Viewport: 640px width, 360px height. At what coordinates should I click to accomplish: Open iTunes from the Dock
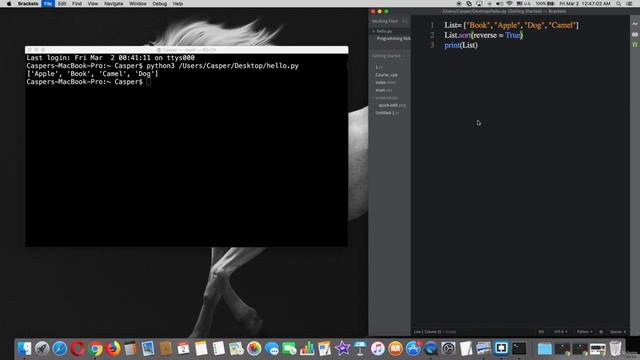coord(378,349)
